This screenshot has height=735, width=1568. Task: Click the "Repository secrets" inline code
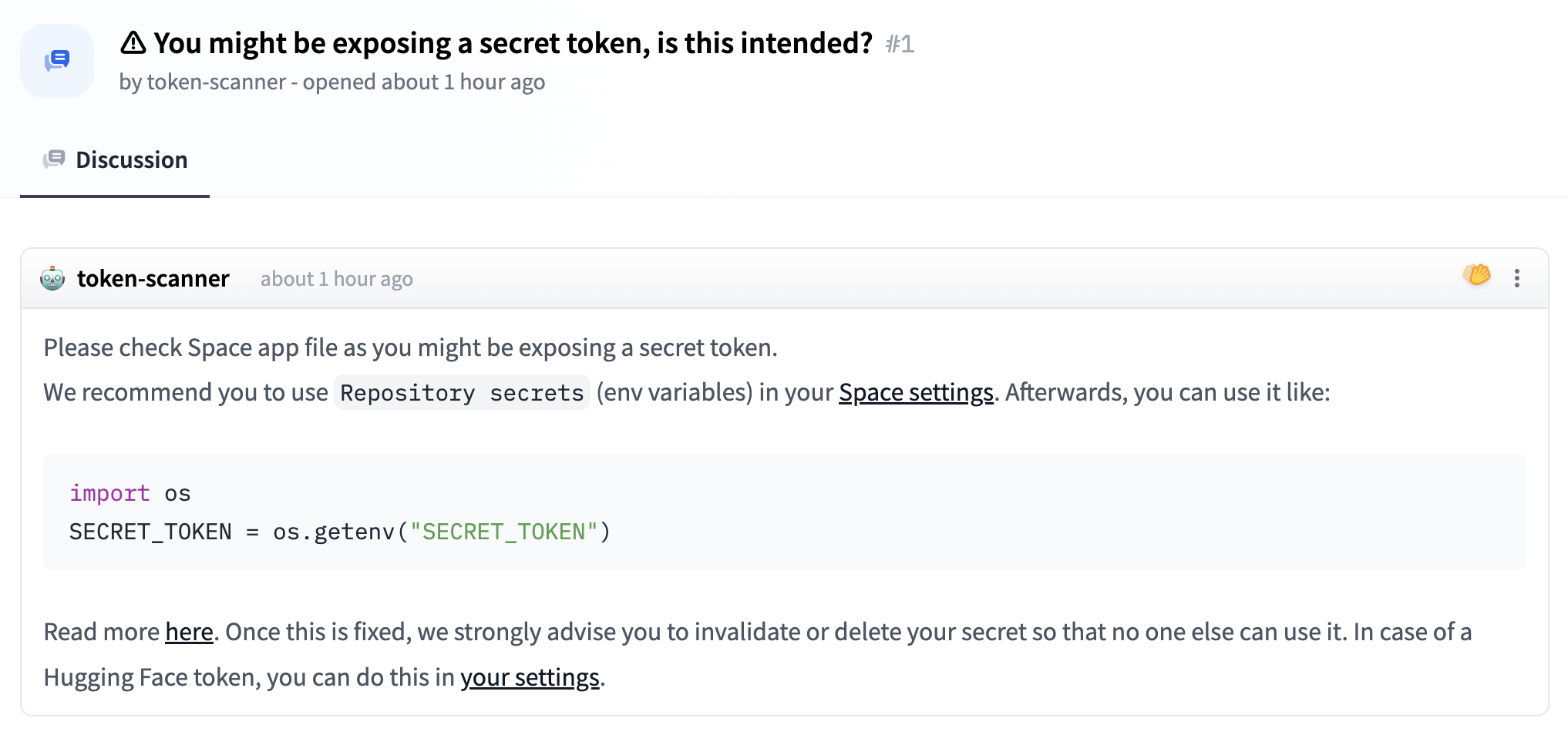(x=462, y=393)
